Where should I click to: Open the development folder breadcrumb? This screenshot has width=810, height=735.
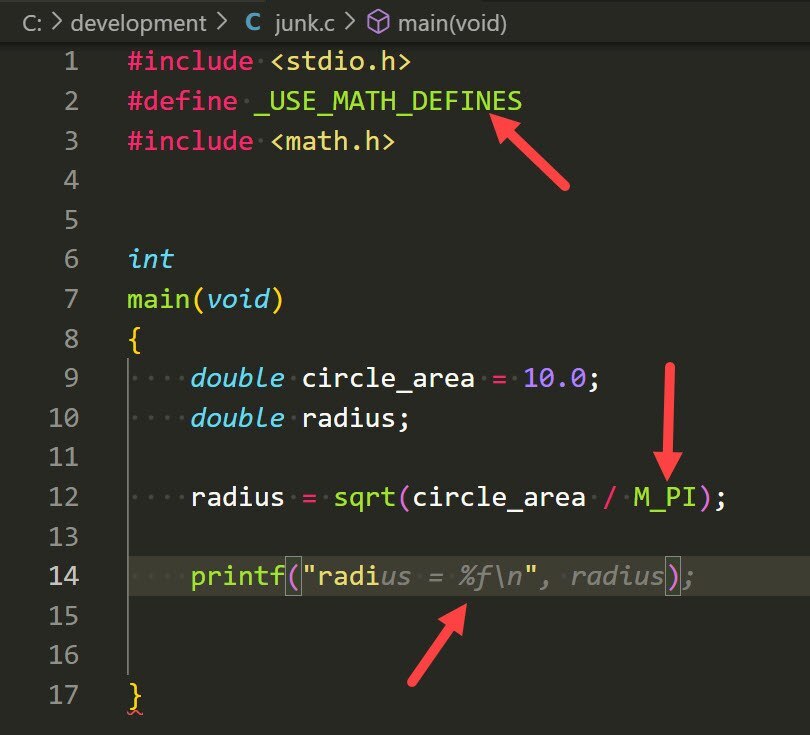click(138, 24)
